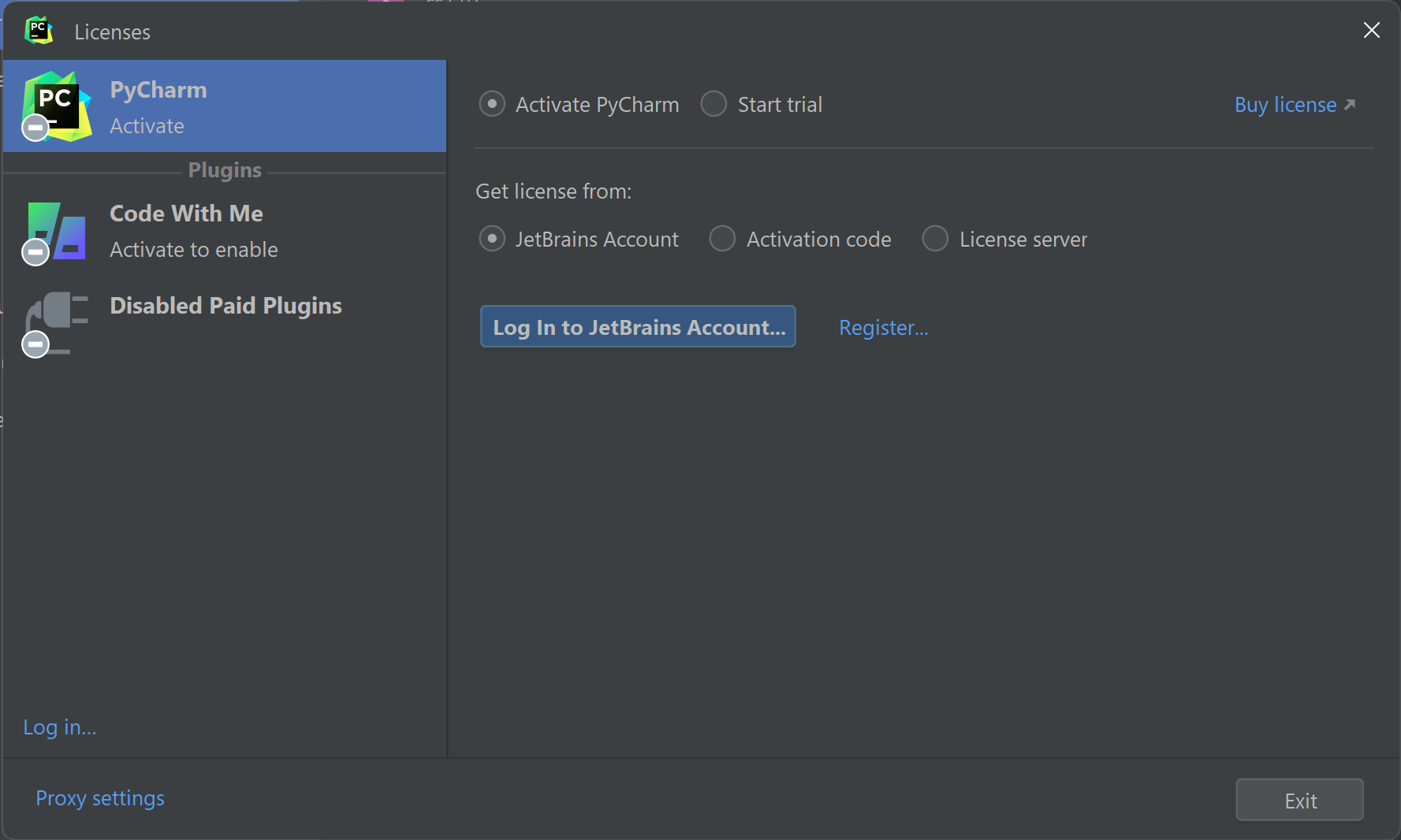Select the Activate PyCharm radio button
This screenshot has height=840, width=1401.
(492, 104)
